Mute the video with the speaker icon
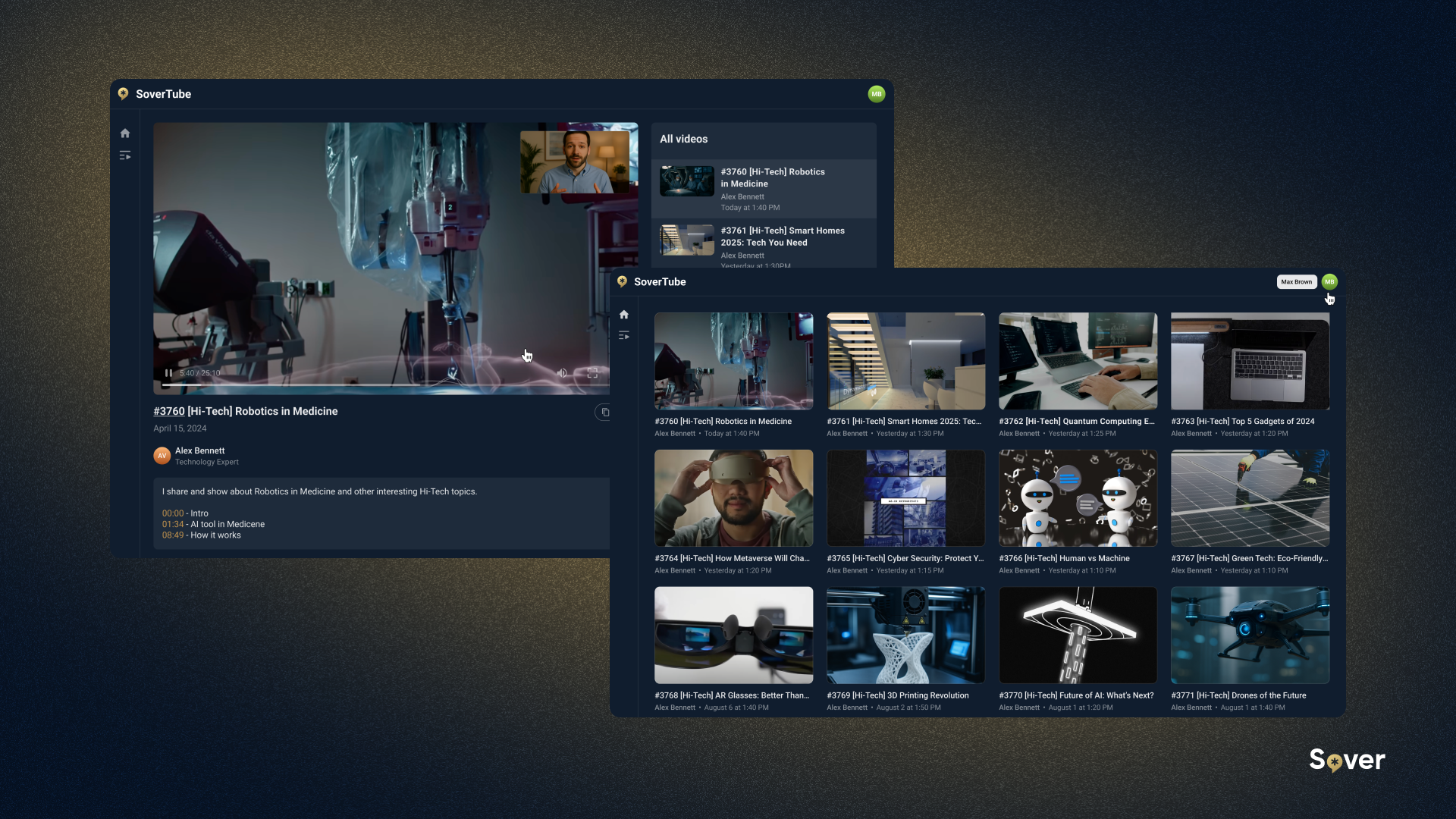The image size is (1456, 819). (562, 373)
